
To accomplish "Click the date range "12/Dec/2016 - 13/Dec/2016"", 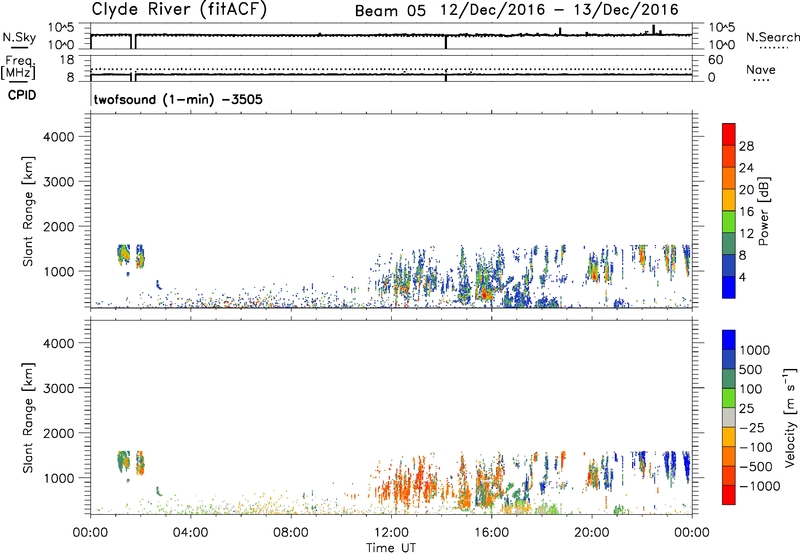I will [560, 10].
